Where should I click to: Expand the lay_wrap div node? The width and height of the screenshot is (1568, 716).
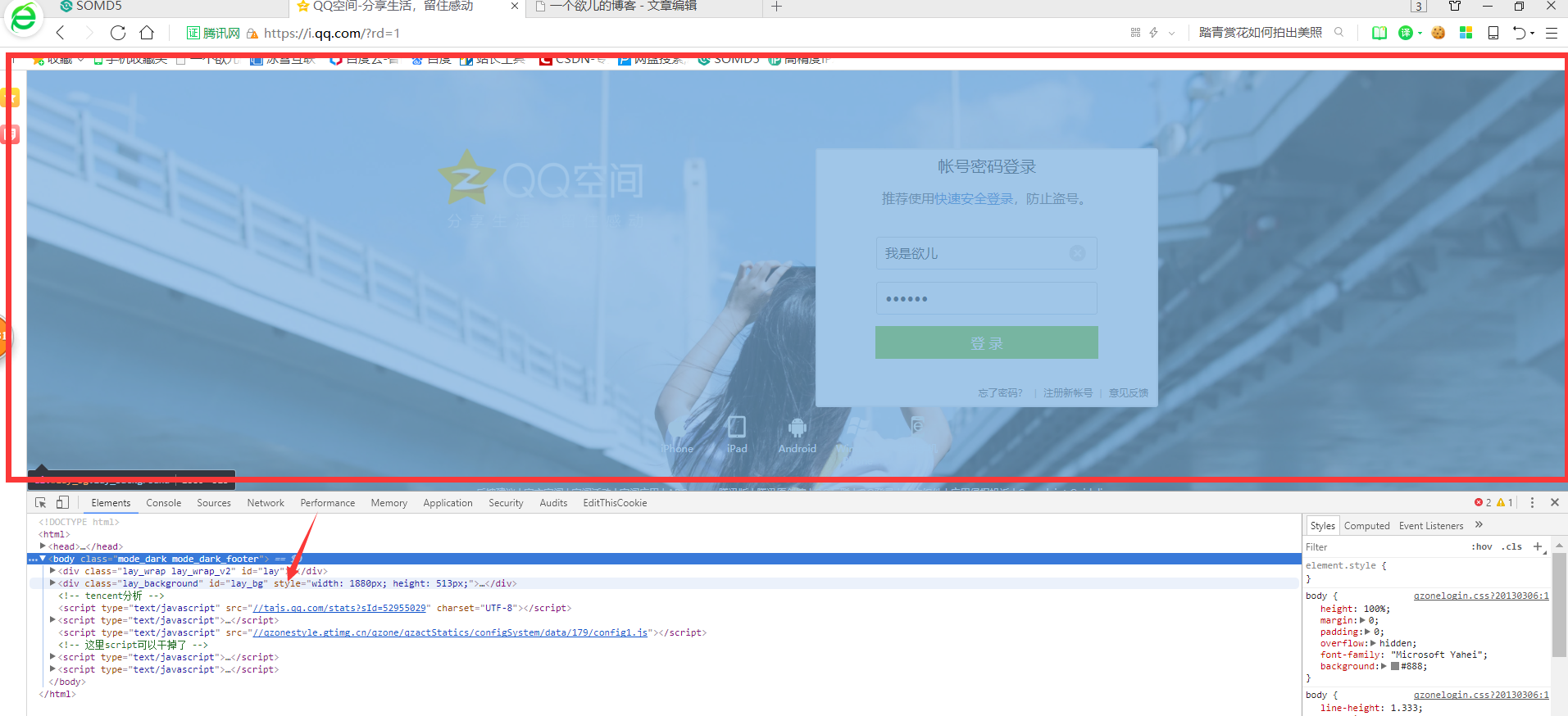click(x=52, y=571)
